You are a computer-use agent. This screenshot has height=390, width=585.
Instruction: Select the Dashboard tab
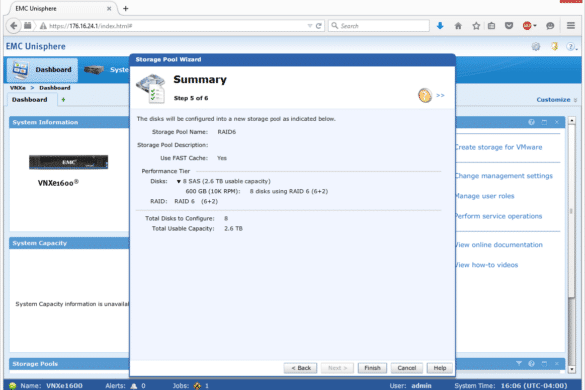30,100
